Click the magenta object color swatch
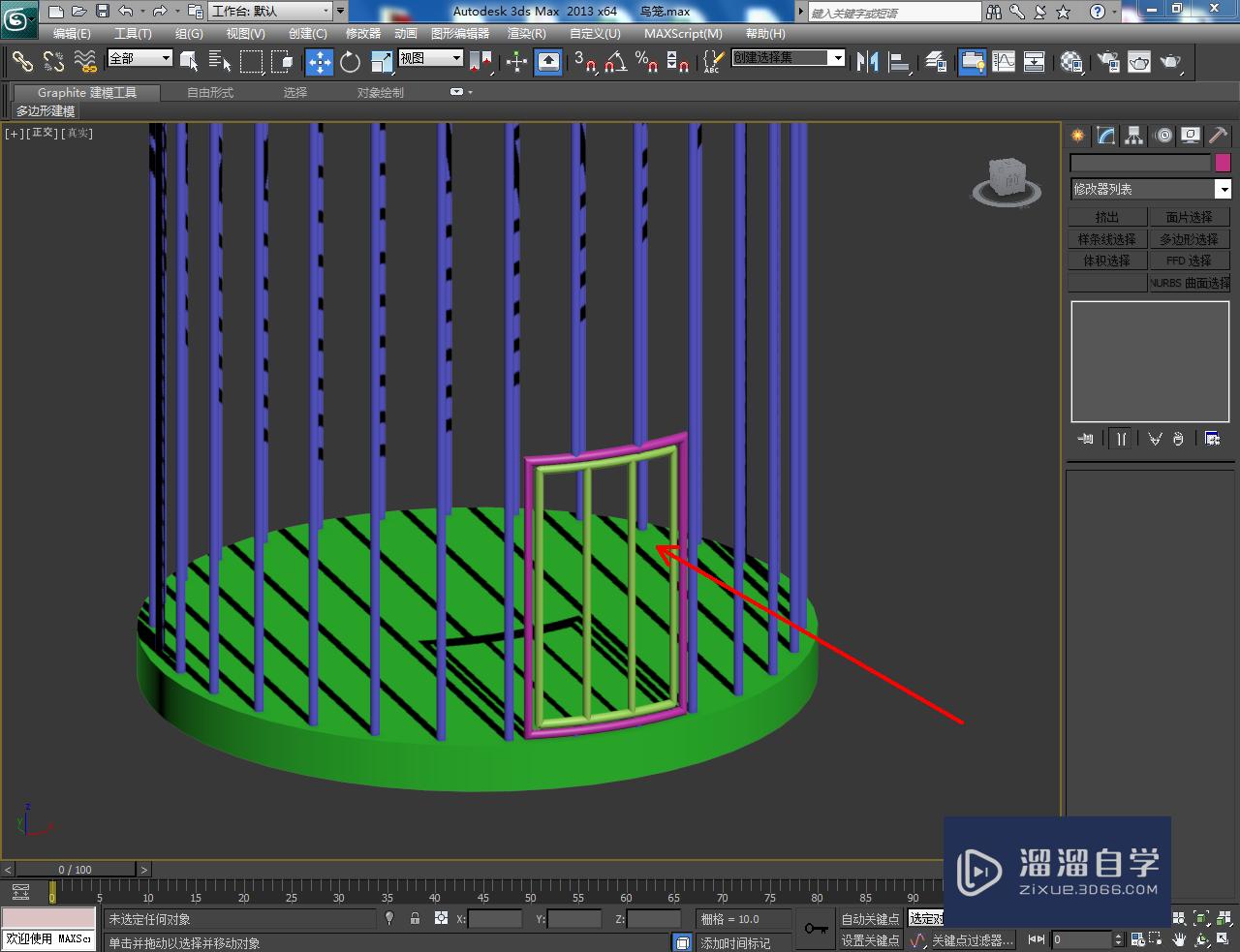Screen dimensions: 1240x952 click(1223, 163)
